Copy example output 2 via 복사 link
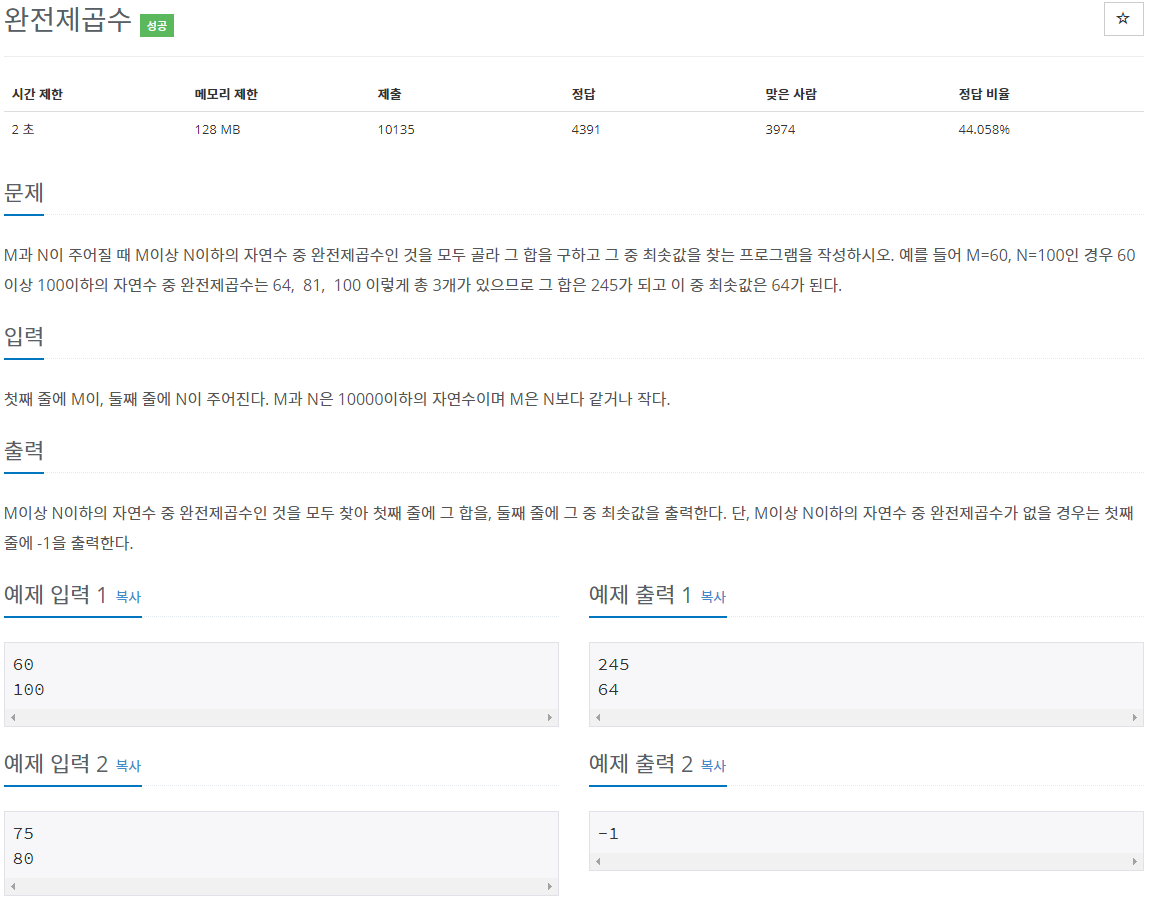The width and height of the screenshot is (1150, 903). (713, 765)
